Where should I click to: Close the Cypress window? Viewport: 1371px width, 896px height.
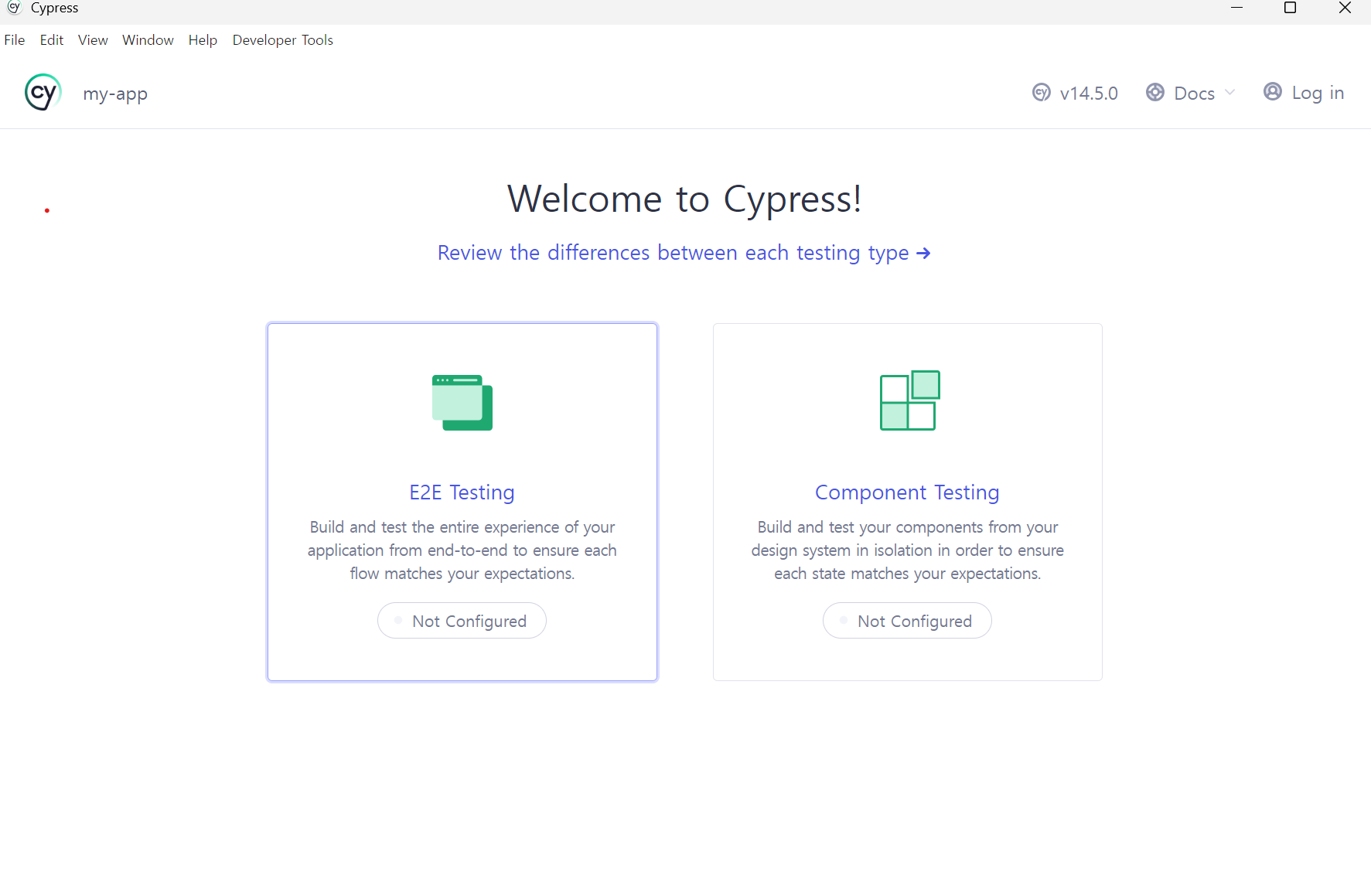click(1345, 8)
